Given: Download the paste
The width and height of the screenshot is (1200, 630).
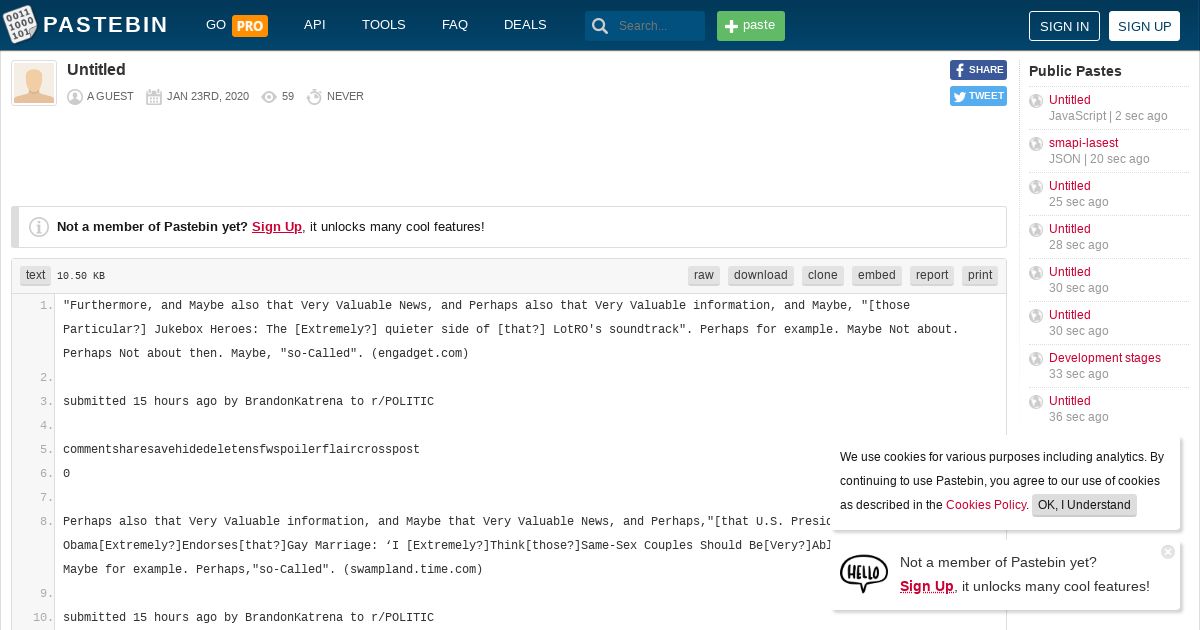Looking at the screenshot, I should tap(761, 275).
